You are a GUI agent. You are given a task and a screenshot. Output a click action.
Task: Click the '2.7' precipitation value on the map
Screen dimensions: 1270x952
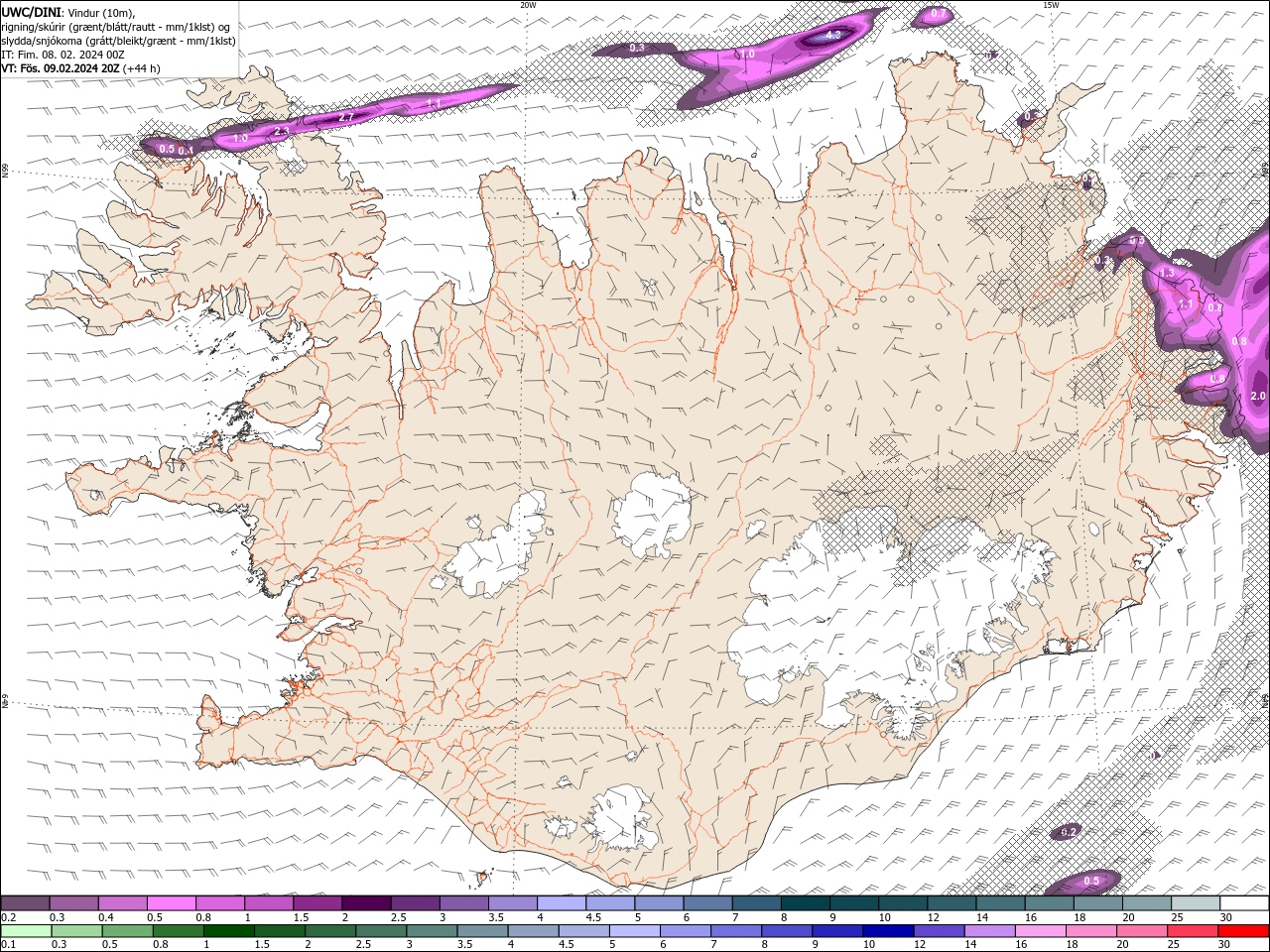point(346,117)
